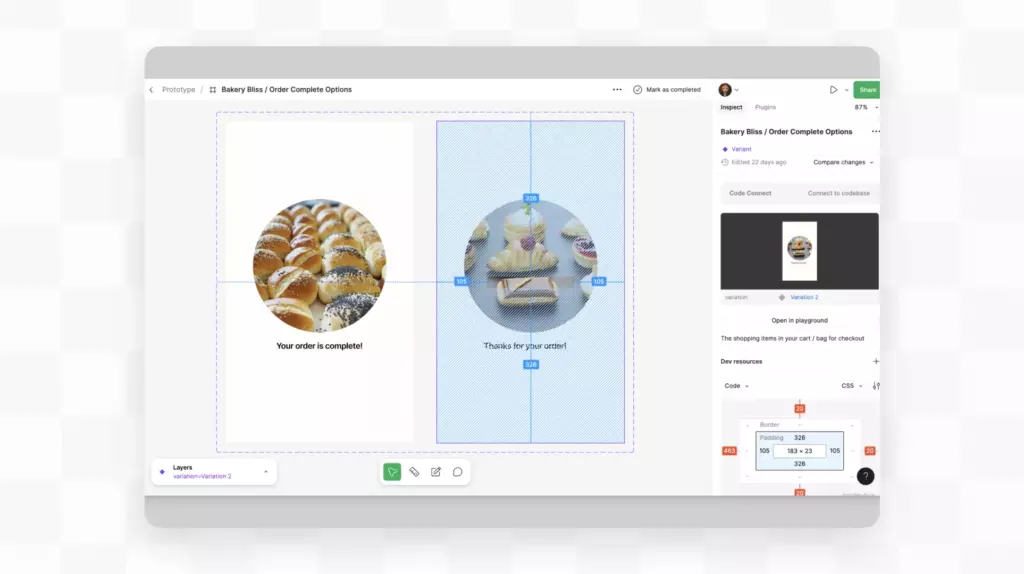Viewport: 1024px width, 574px height.
Task: Click the Border label in box model
Action: tap(769, 424)
